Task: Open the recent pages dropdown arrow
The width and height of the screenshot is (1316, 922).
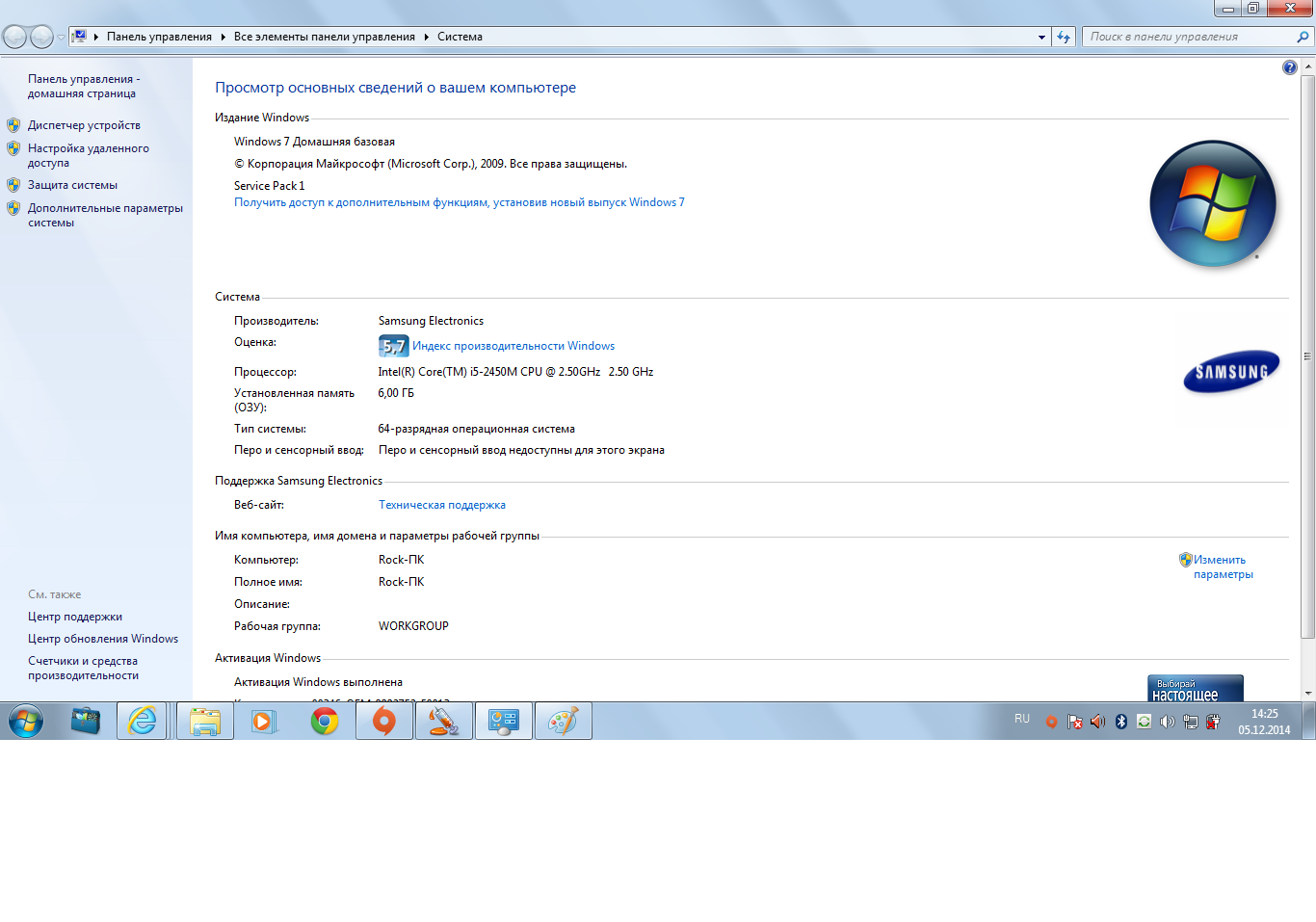Action: click(61, 38)
